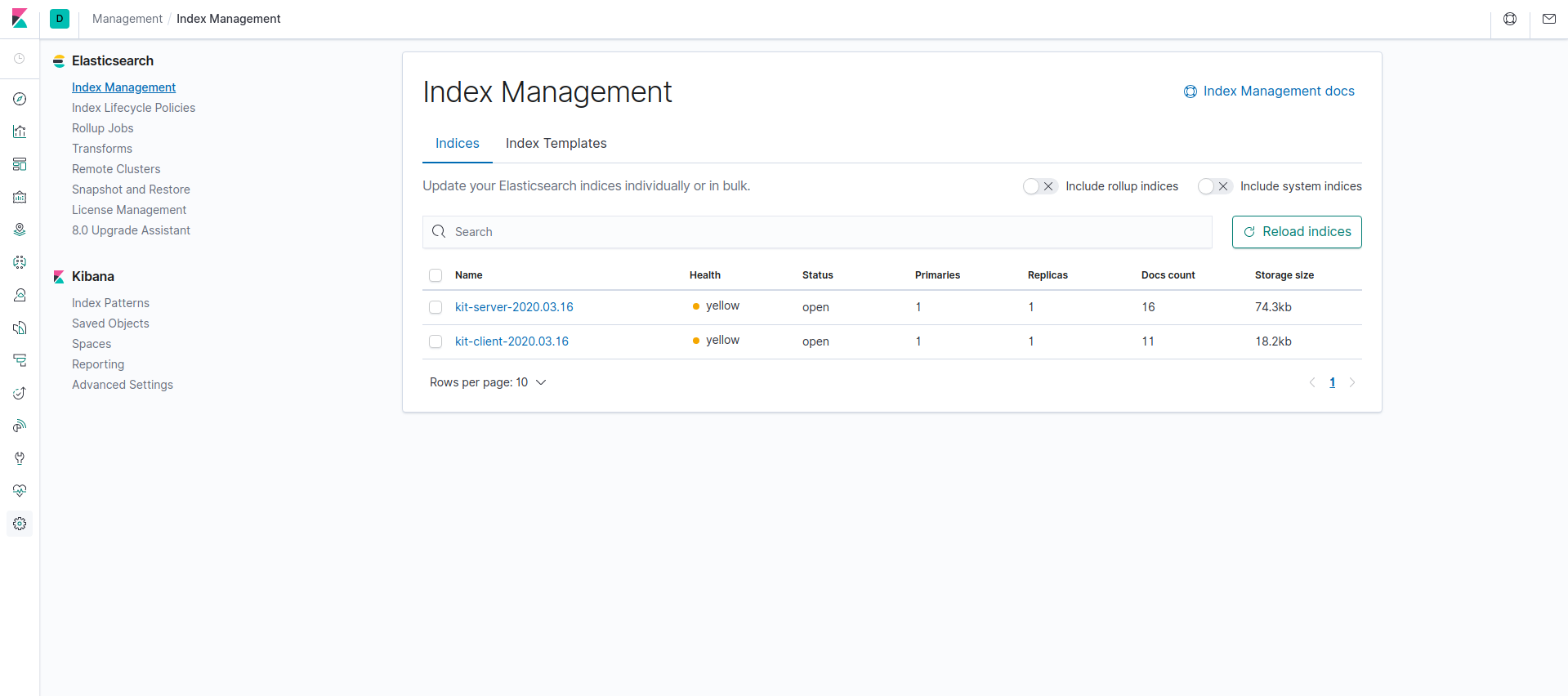
Task: Open the space selector D avatar
Action: point(60,19)
